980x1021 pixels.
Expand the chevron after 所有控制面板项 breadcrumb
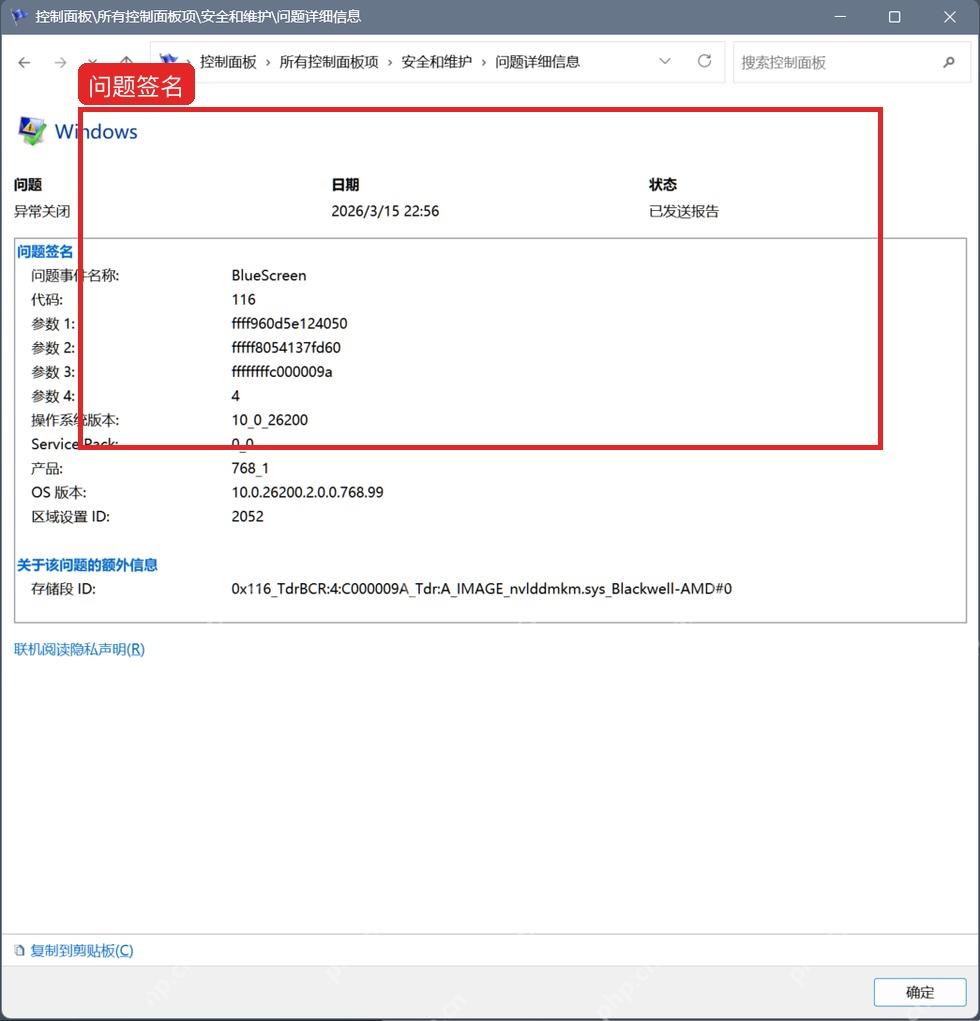point(390,63)
